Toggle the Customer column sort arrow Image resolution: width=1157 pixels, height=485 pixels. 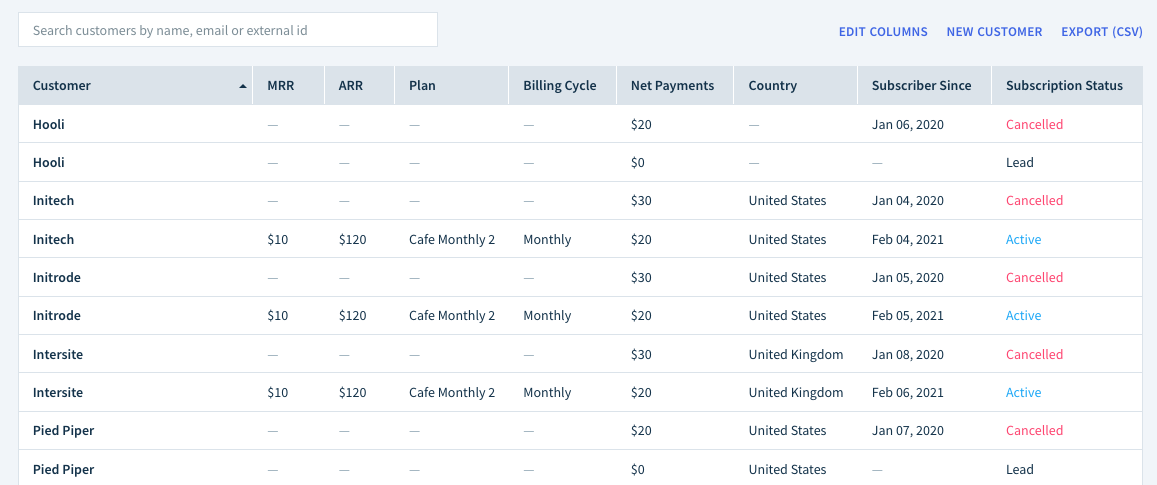click(243, 86)
